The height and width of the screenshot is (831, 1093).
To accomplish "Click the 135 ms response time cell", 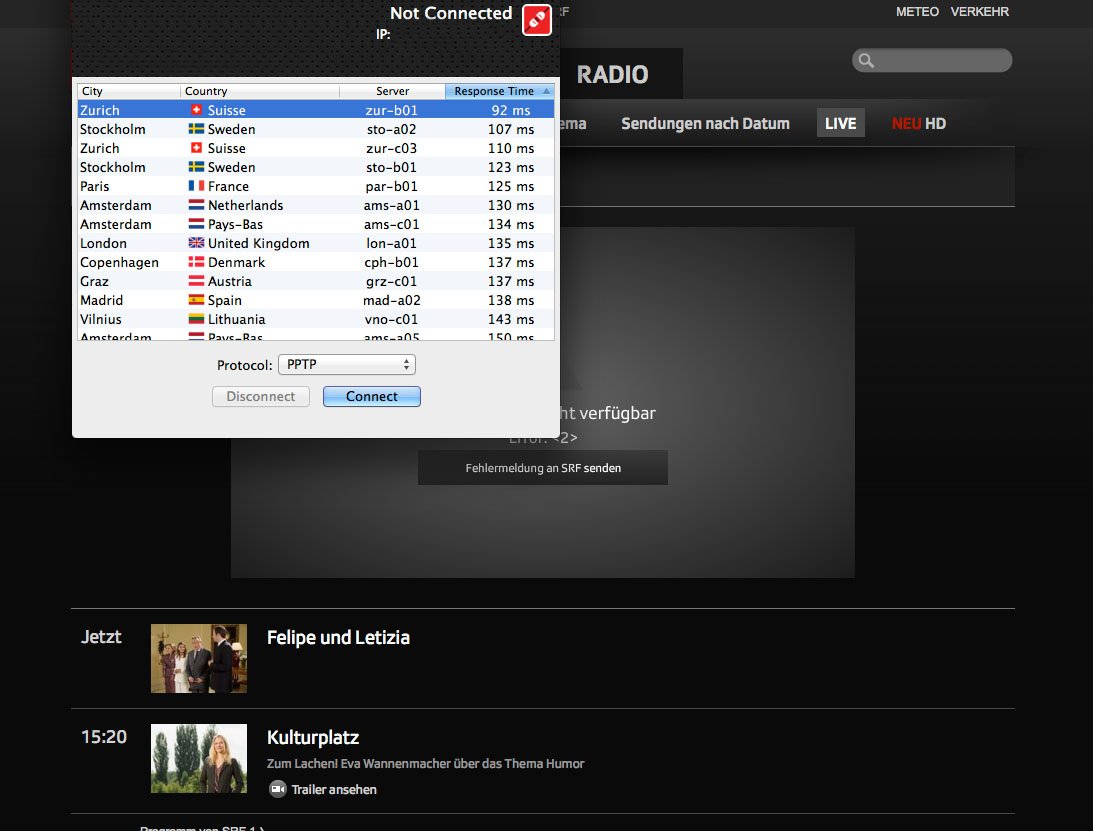I will 511,243.
